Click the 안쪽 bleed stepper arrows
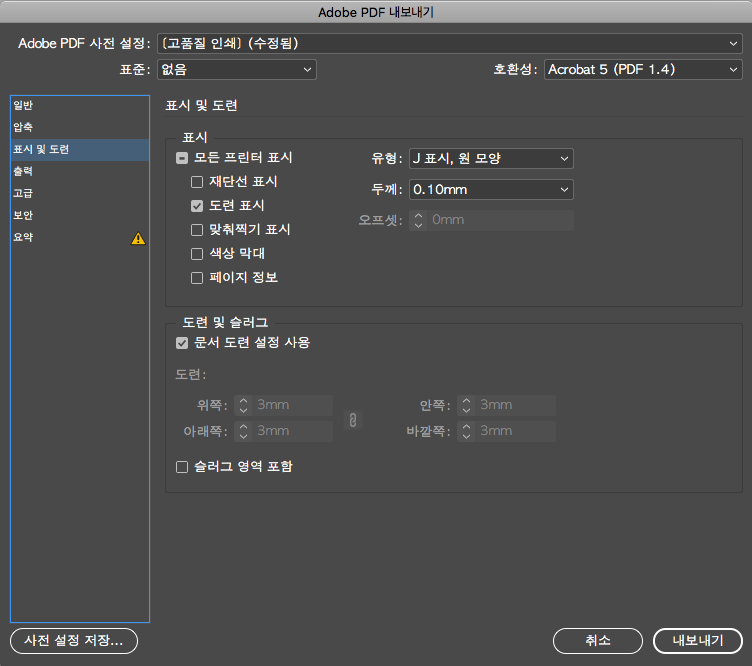The image size is (752, 666). 466,405
